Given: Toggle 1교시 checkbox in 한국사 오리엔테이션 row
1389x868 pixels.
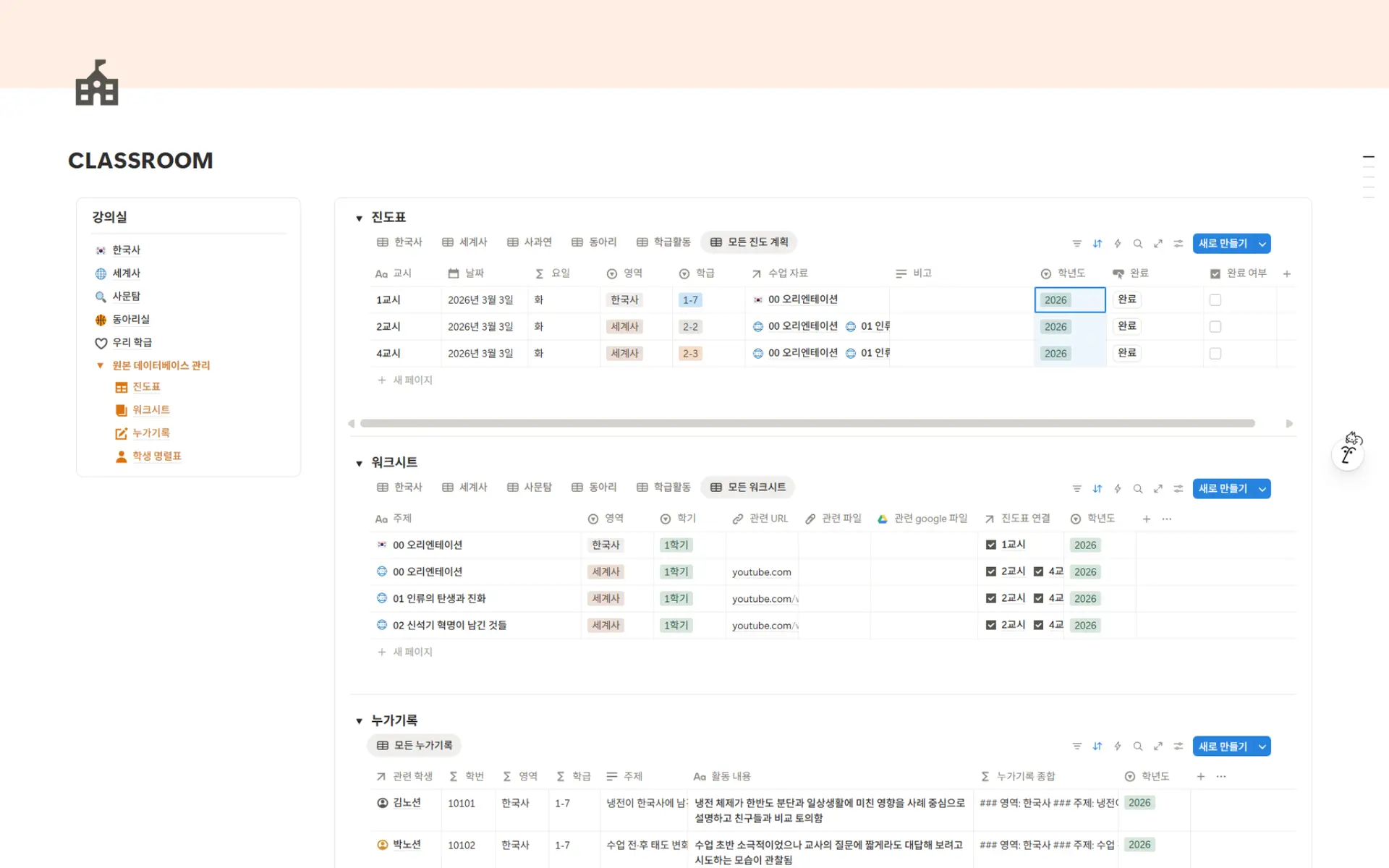Looking at the screenshot, I should pos(991,545).
